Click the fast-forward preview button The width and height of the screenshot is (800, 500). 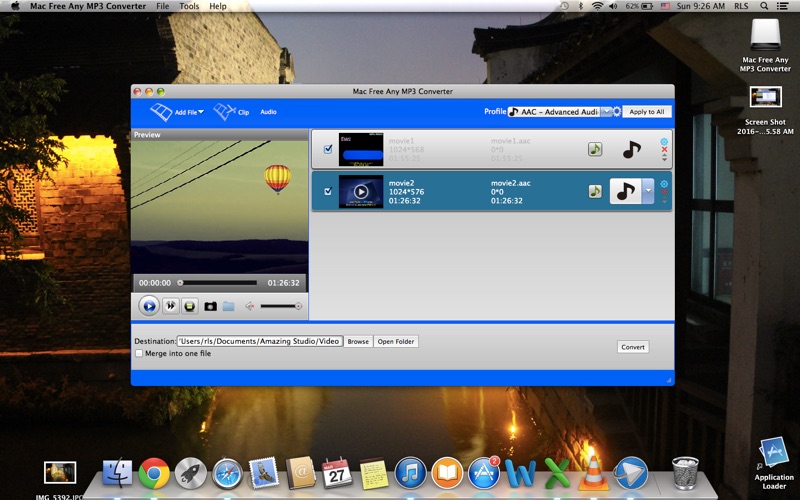pos(170,306)
